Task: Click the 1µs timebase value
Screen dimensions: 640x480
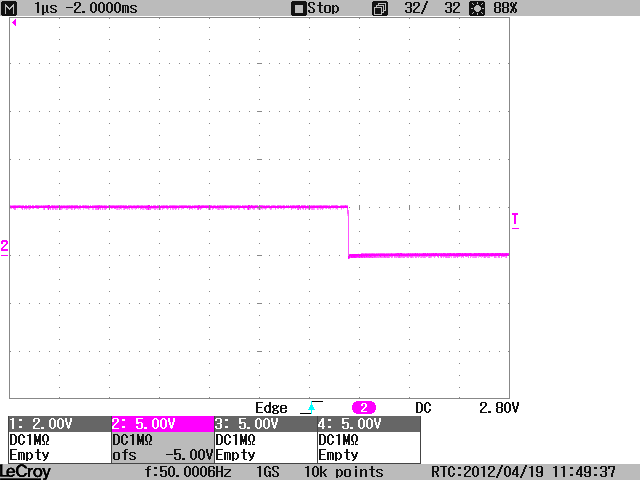Action: 45,8
